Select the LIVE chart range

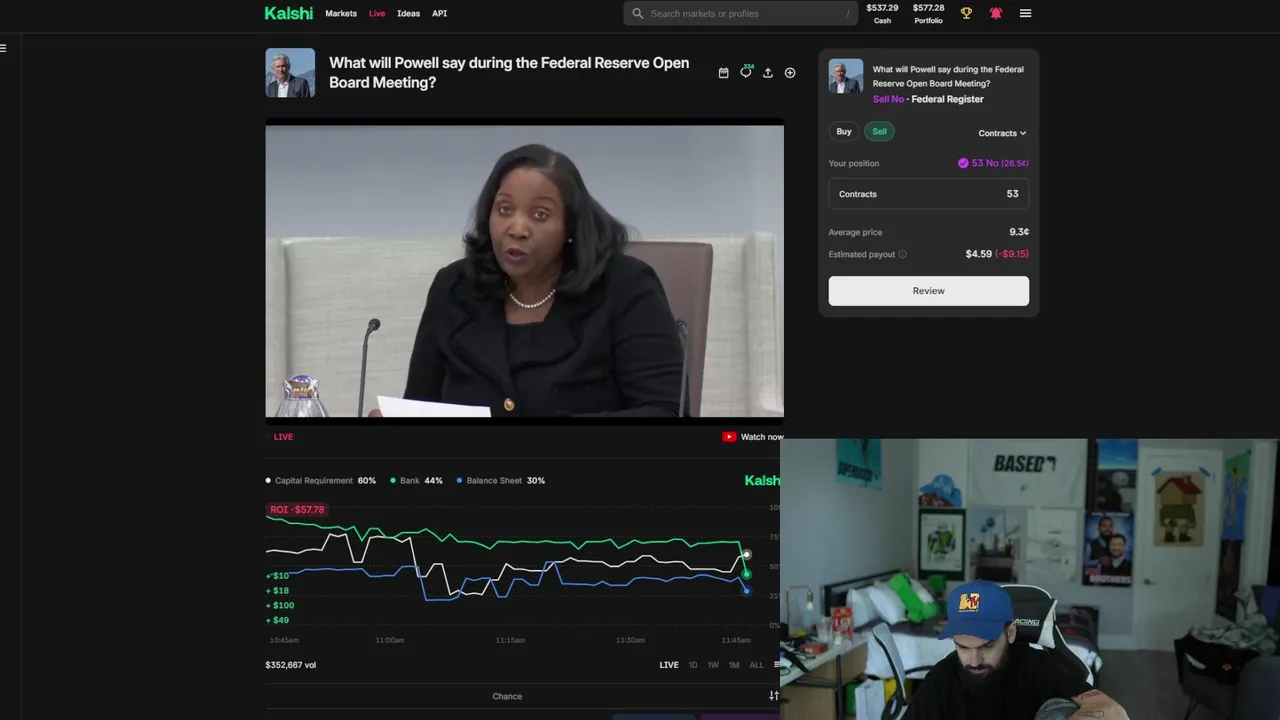[x=669, y=665]
